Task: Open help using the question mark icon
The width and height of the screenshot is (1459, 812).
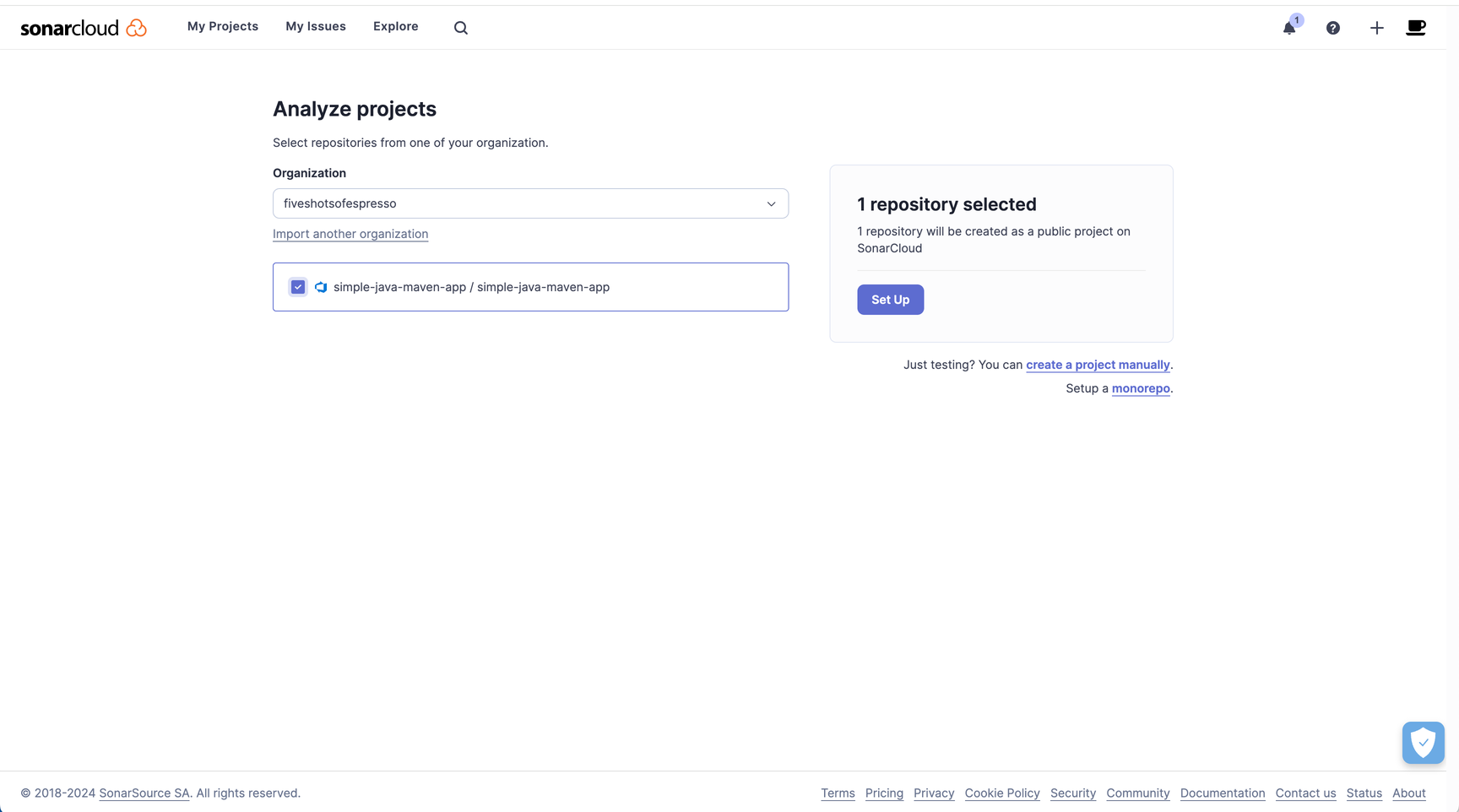Action: click(x=1332, y=27)
